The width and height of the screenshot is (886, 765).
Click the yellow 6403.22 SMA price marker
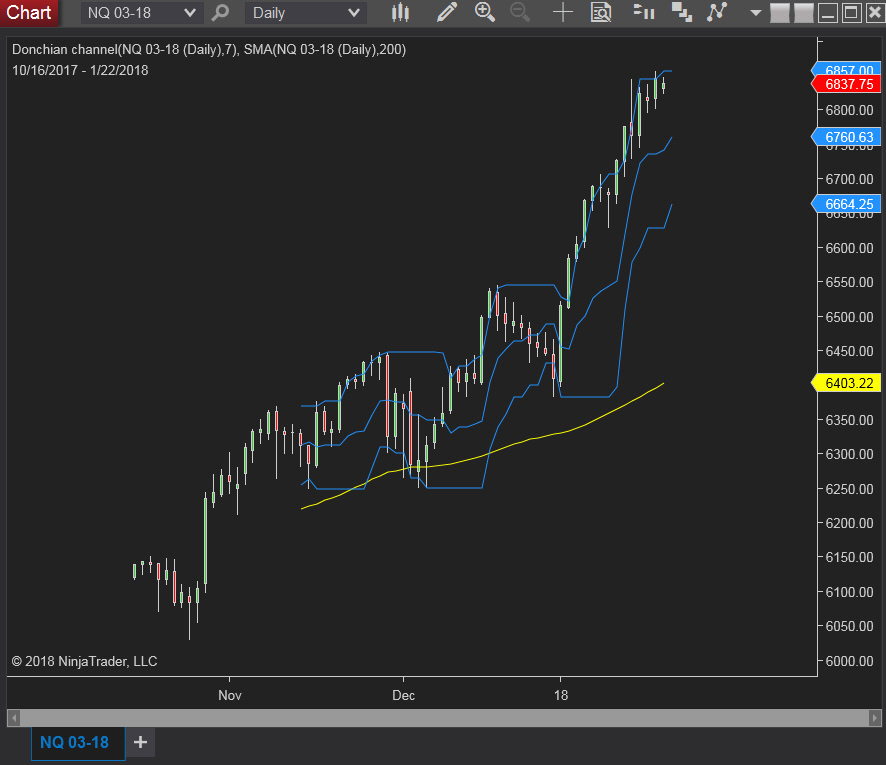[846, 383]
